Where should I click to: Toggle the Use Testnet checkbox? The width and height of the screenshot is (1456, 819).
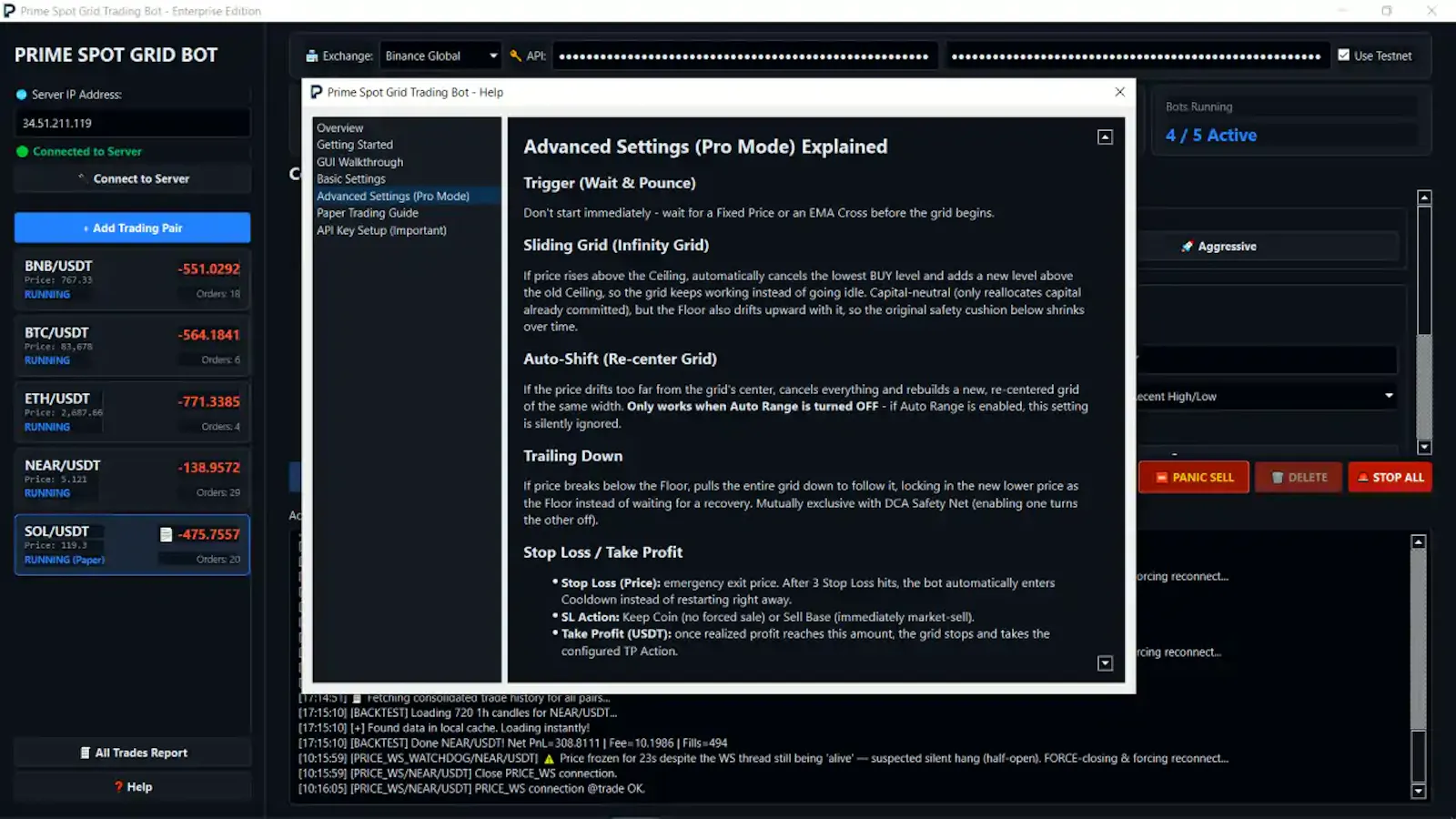pyautogui.click(x=1344, y=56)
